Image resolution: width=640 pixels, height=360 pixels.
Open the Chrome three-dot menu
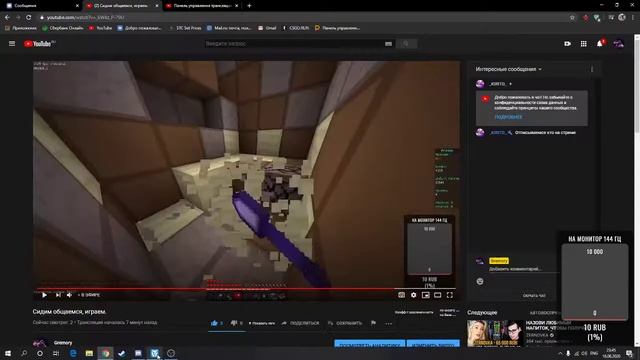[633, 18]
